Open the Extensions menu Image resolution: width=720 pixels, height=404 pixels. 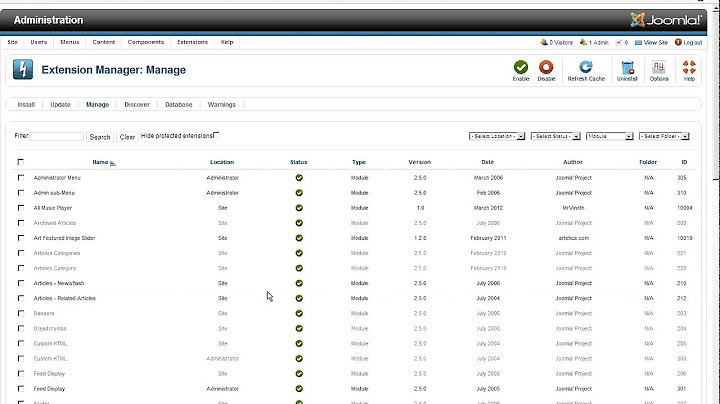192,42
